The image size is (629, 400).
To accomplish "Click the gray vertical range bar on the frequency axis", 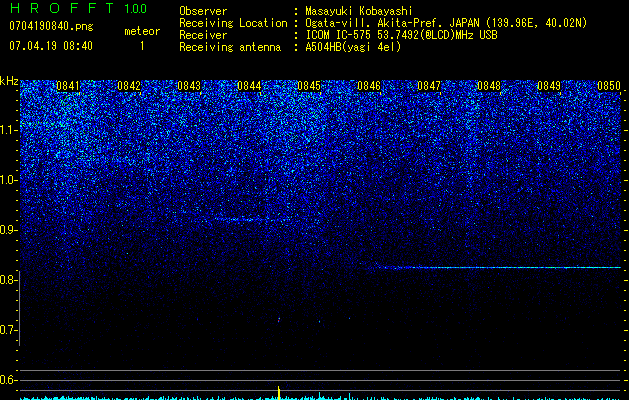I will [20, 308].
